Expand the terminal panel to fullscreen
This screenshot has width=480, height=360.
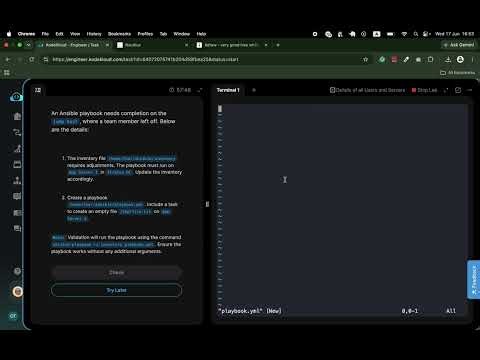pos(446,90)
